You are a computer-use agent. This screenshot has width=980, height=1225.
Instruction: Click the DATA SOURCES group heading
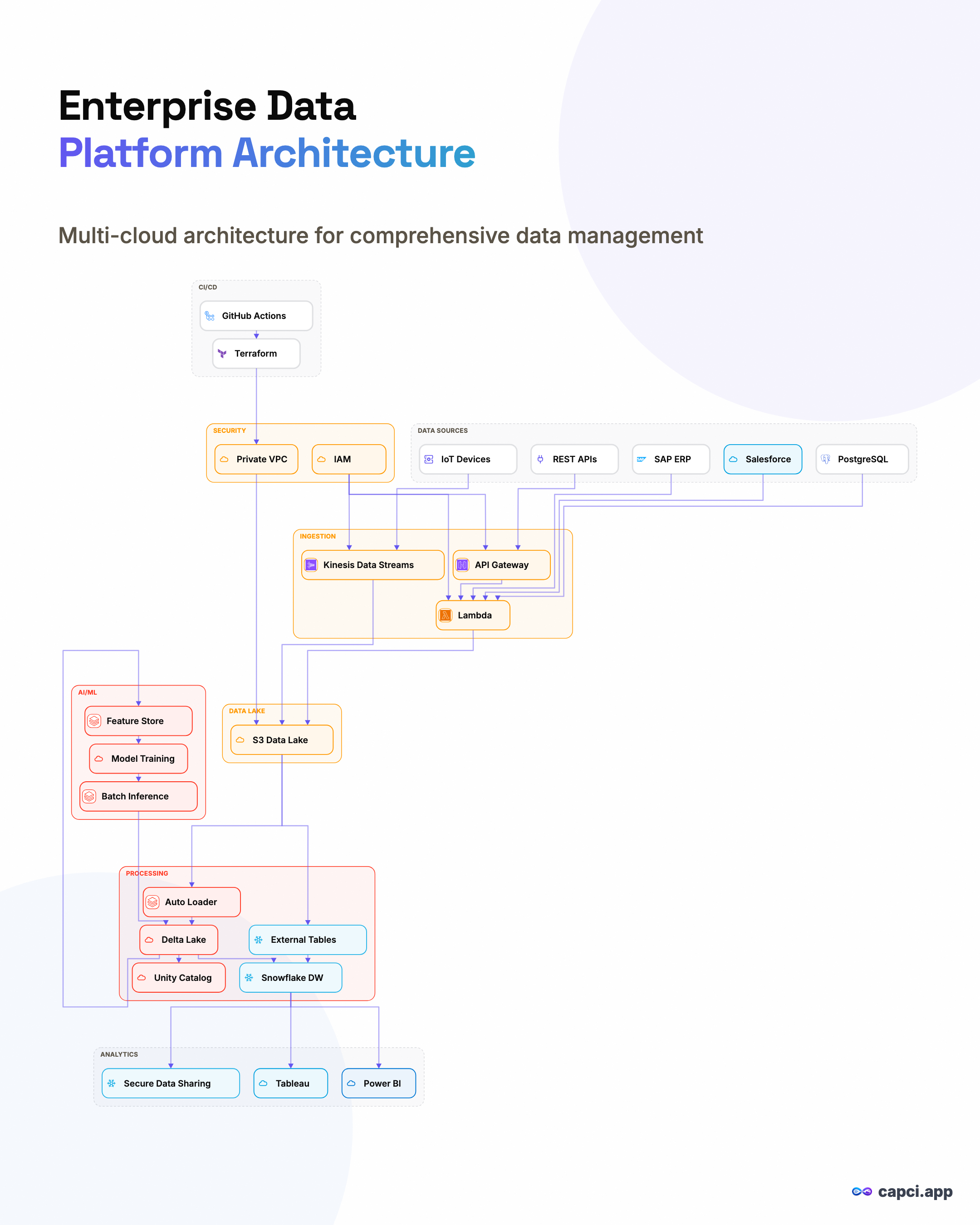[x=442, y=431]
